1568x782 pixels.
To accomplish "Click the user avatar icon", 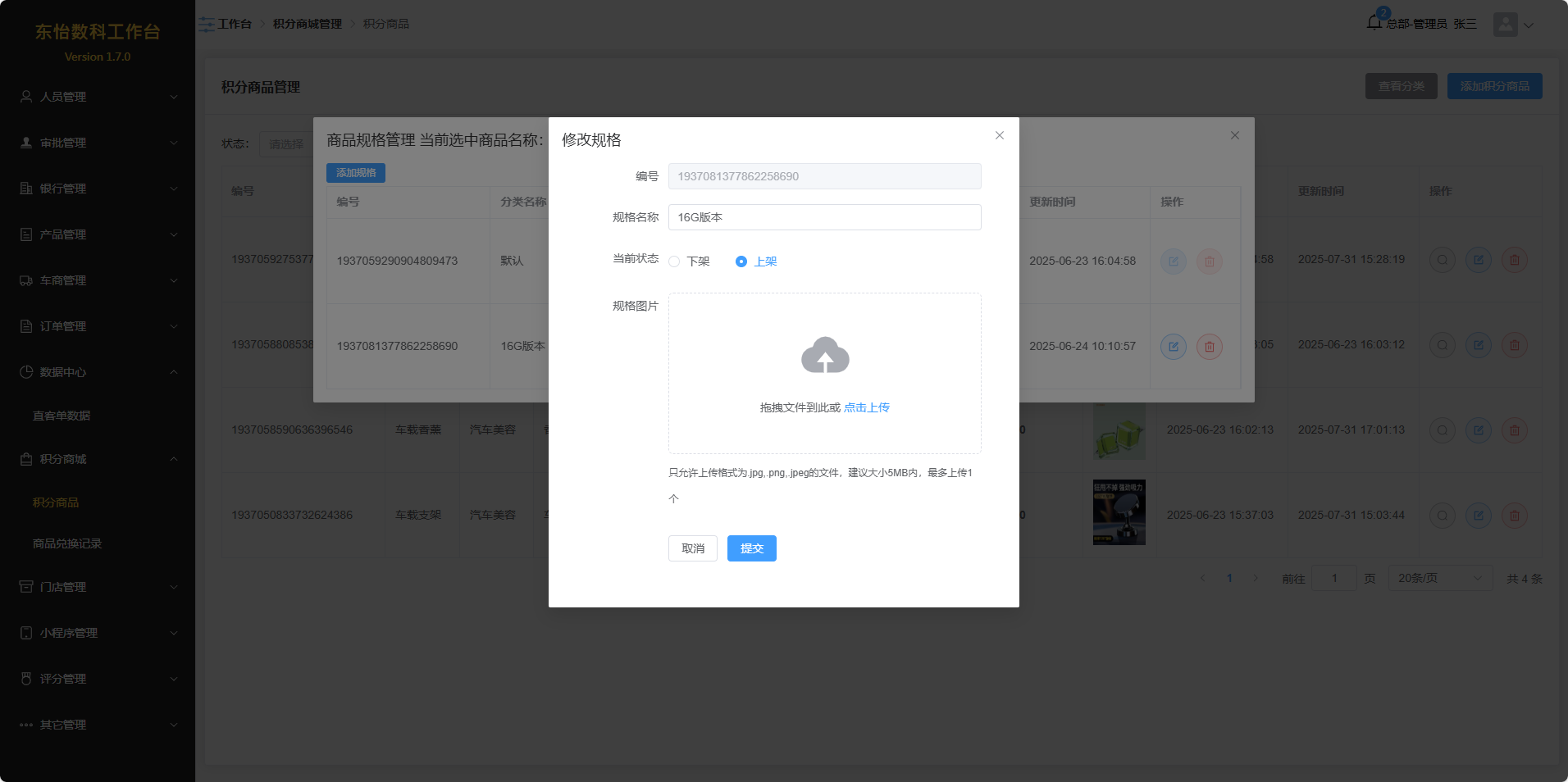I will [1505, 25].
